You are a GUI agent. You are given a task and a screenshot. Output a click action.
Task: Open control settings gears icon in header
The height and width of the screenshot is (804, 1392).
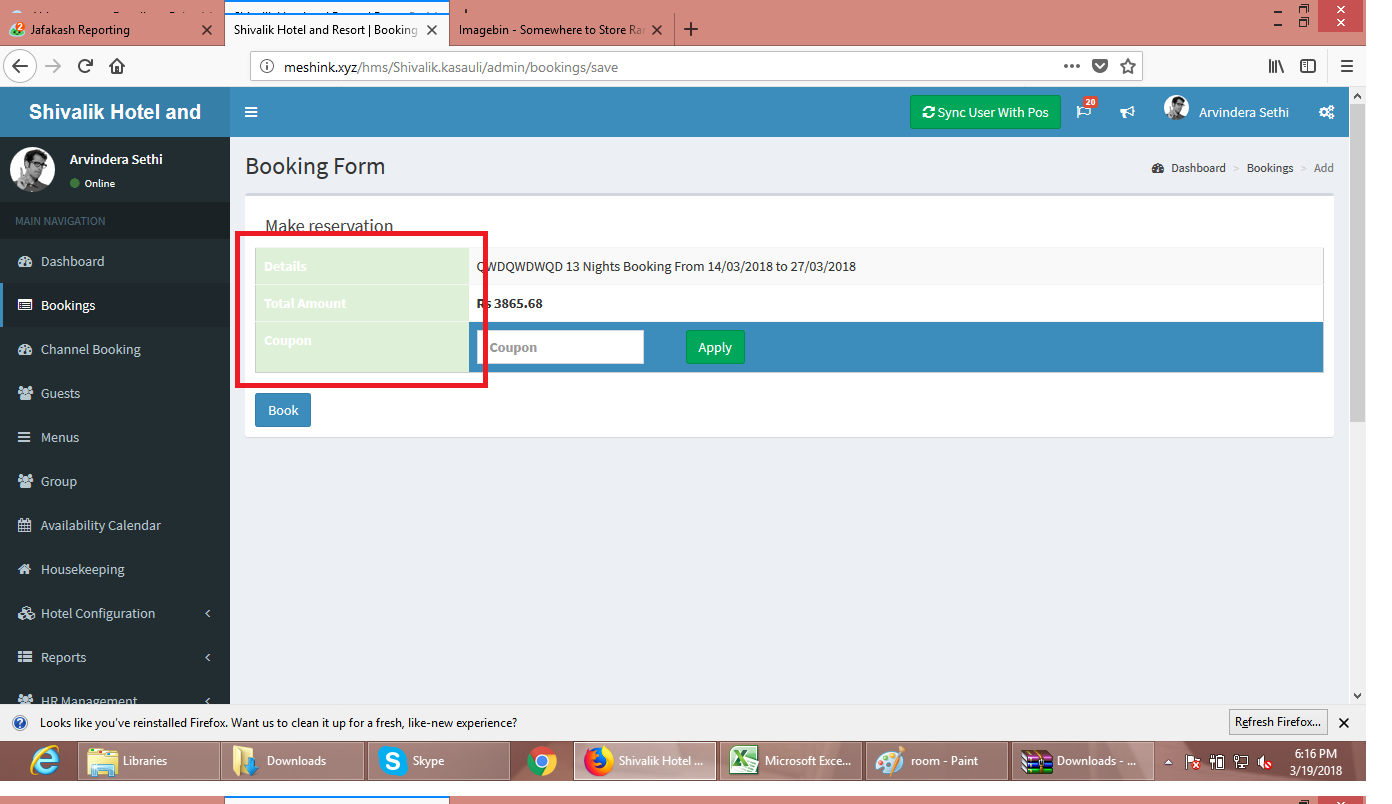tap(1326, 112)
